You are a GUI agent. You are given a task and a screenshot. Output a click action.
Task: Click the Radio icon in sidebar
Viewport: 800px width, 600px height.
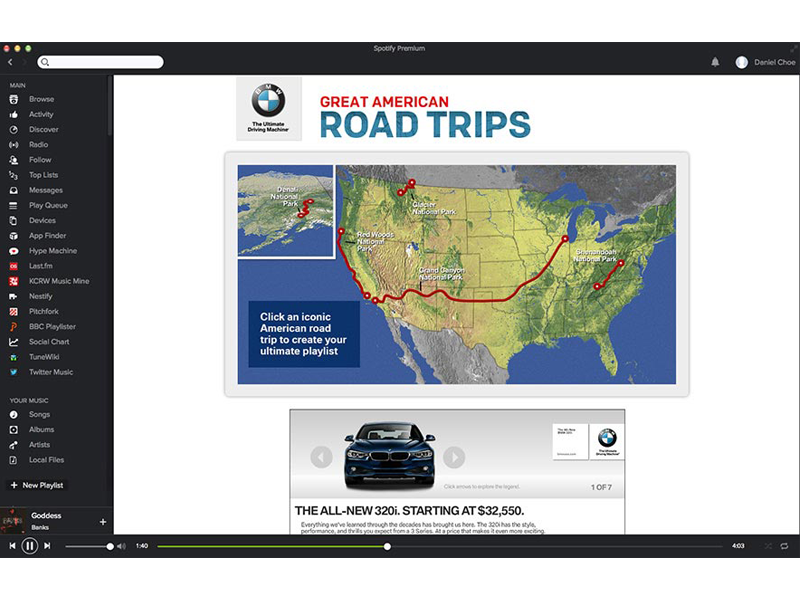point(14,145)
